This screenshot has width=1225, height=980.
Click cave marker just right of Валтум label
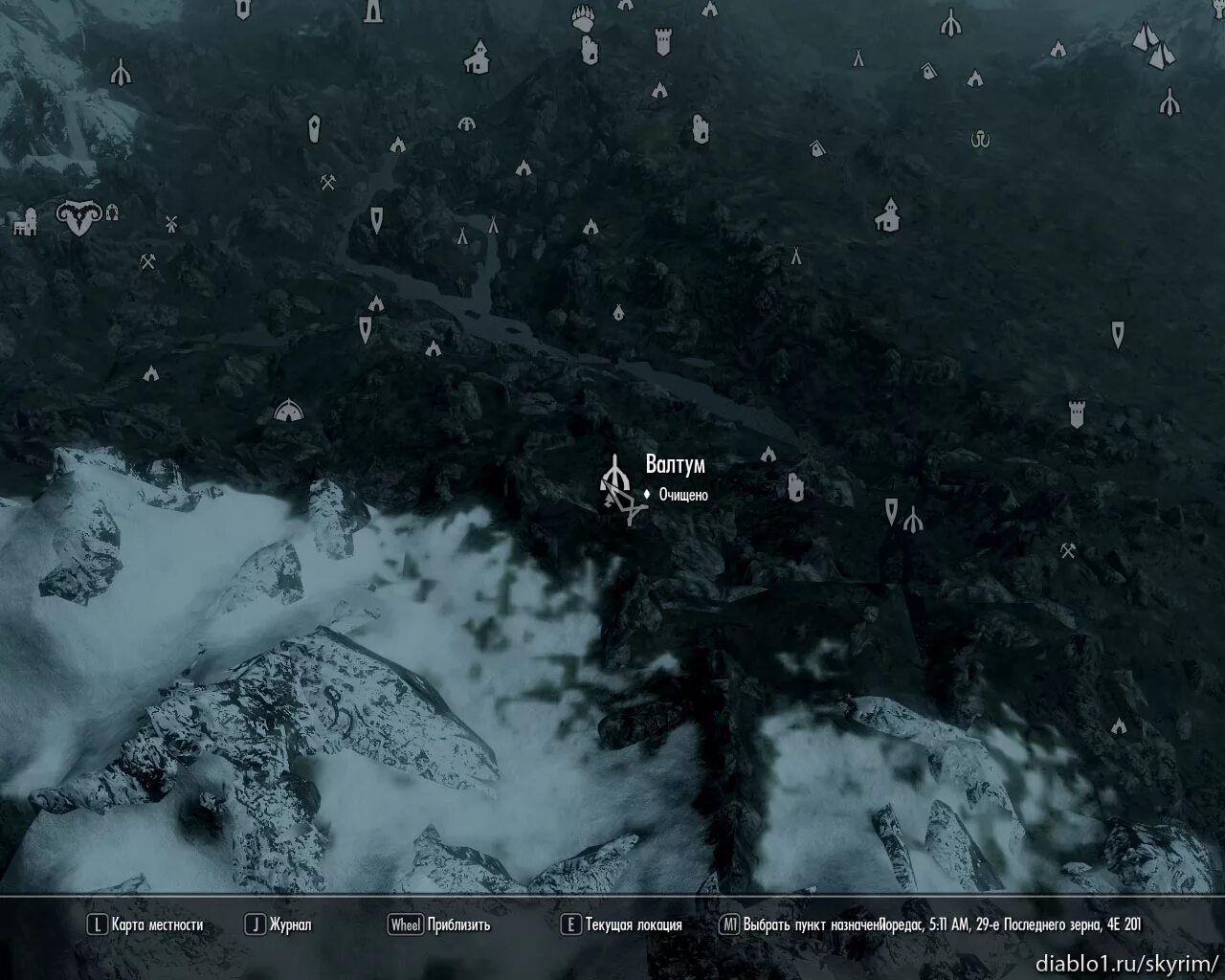coord(768,455)
